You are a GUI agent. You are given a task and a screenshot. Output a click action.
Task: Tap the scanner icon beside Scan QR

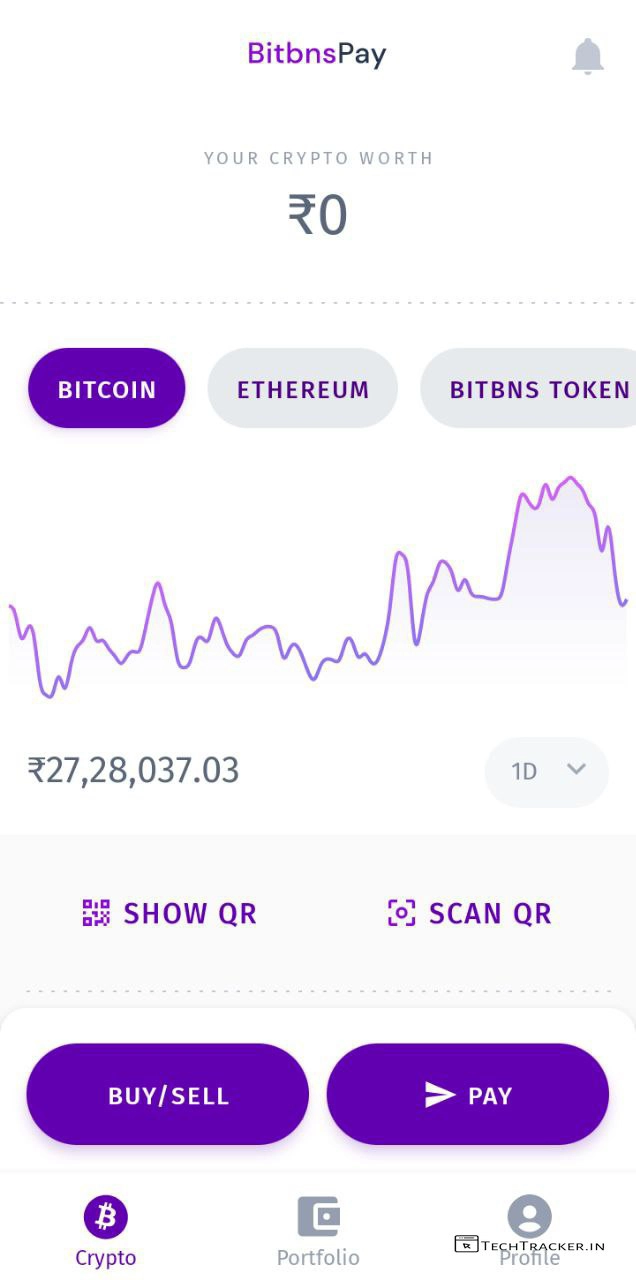click(401, 913)
